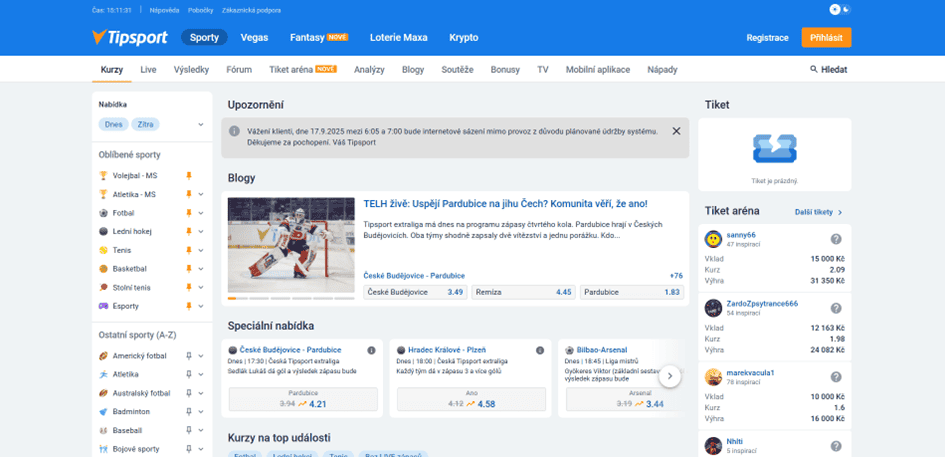The height and width of the screenshot is (457, 945).
Task: Click the Tenis ball icon
Action: (103, 250)
